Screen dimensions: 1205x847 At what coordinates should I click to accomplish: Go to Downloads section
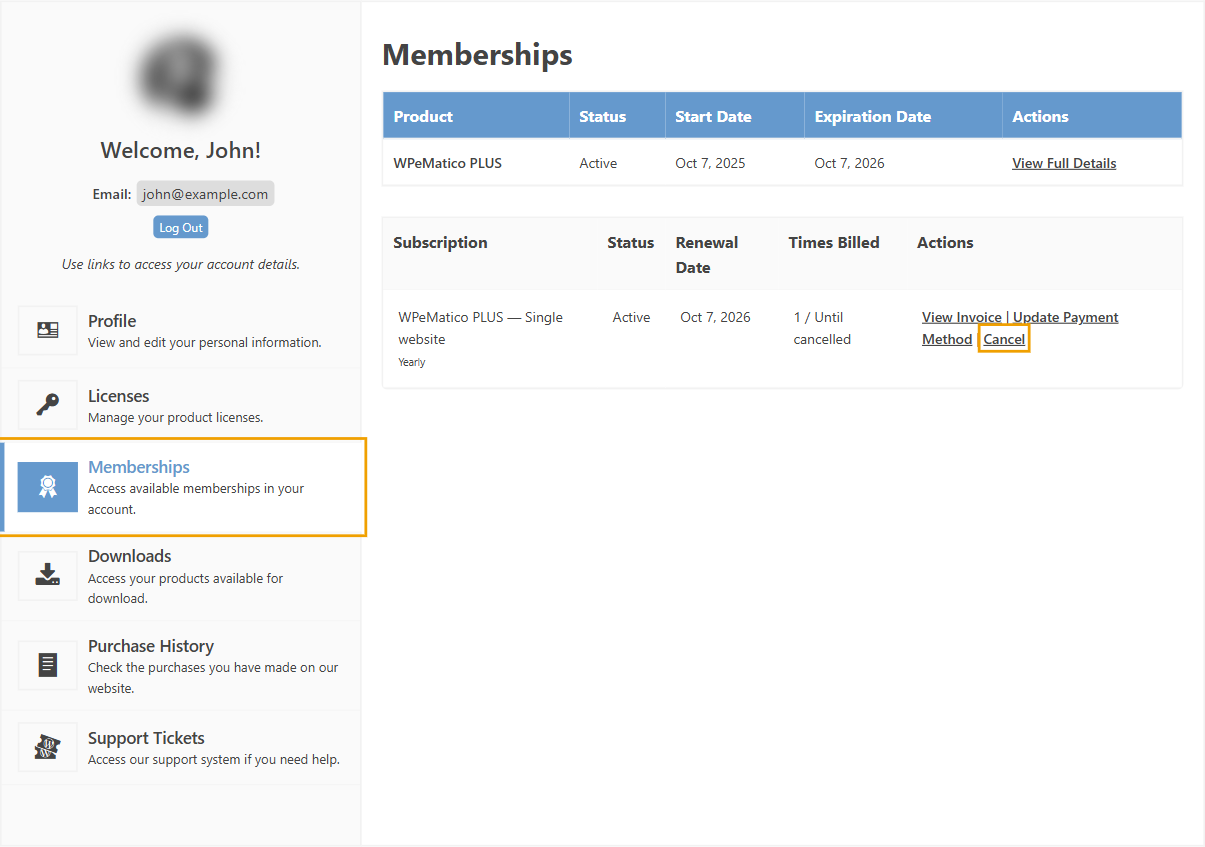(x=181, y=576)
